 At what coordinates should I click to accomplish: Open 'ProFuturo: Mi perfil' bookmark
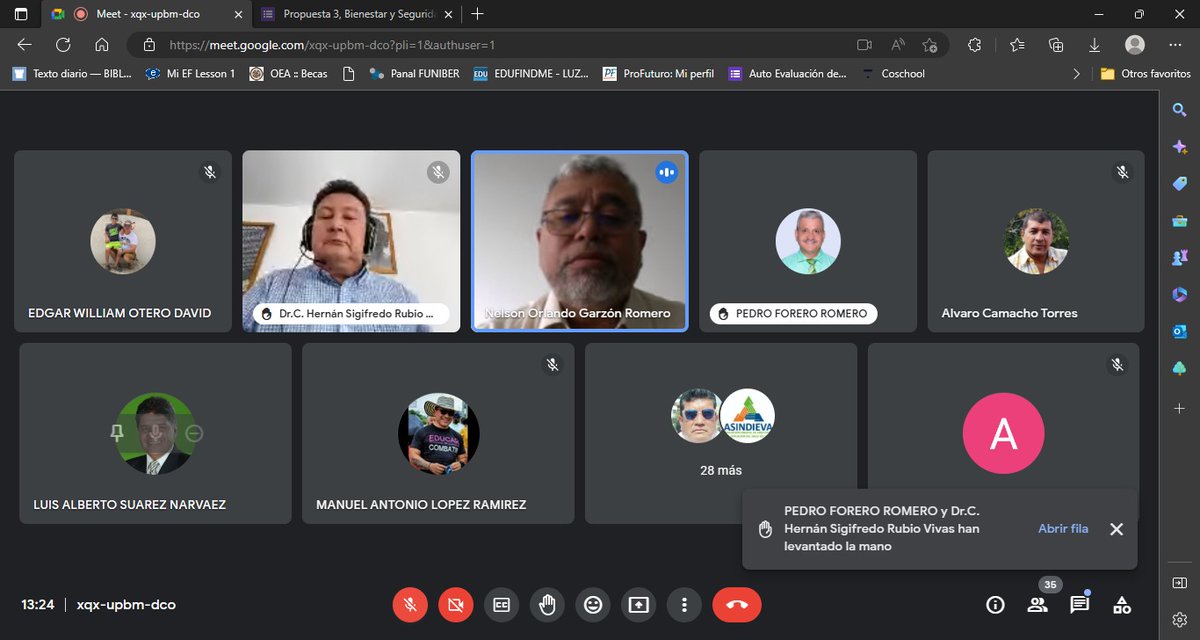pos(659,73)
